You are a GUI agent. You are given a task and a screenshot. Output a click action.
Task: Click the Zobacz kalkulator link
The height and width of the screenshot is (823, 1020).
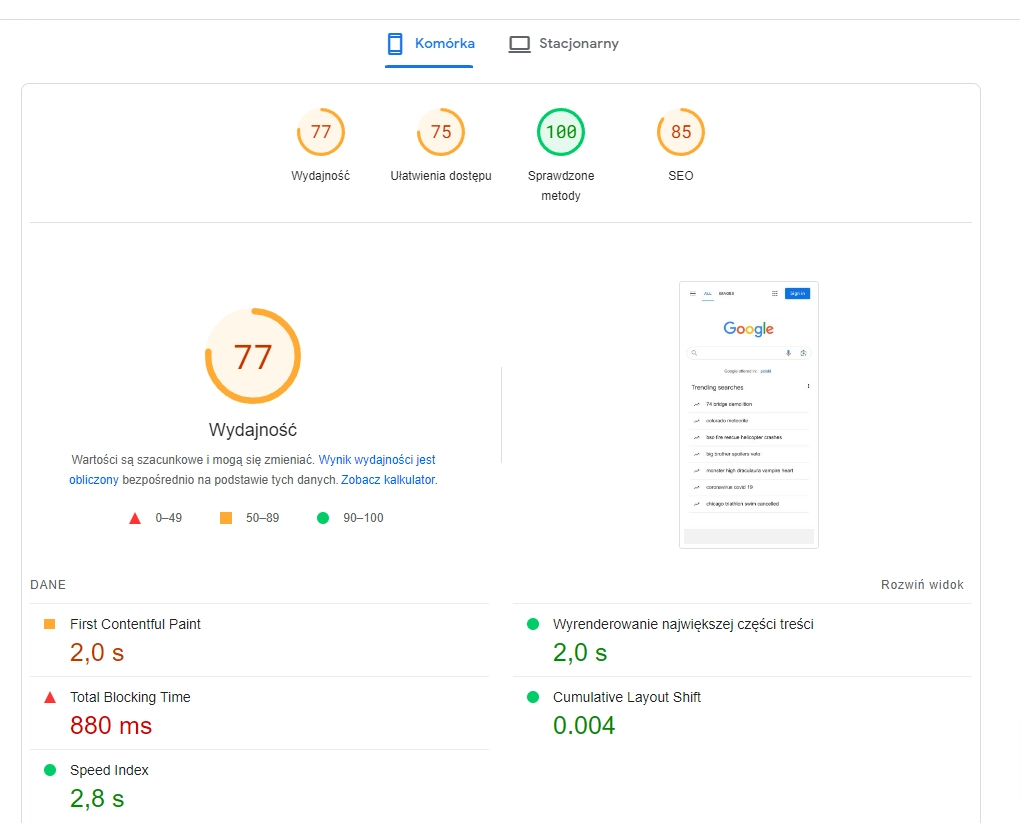click(387, 479)
